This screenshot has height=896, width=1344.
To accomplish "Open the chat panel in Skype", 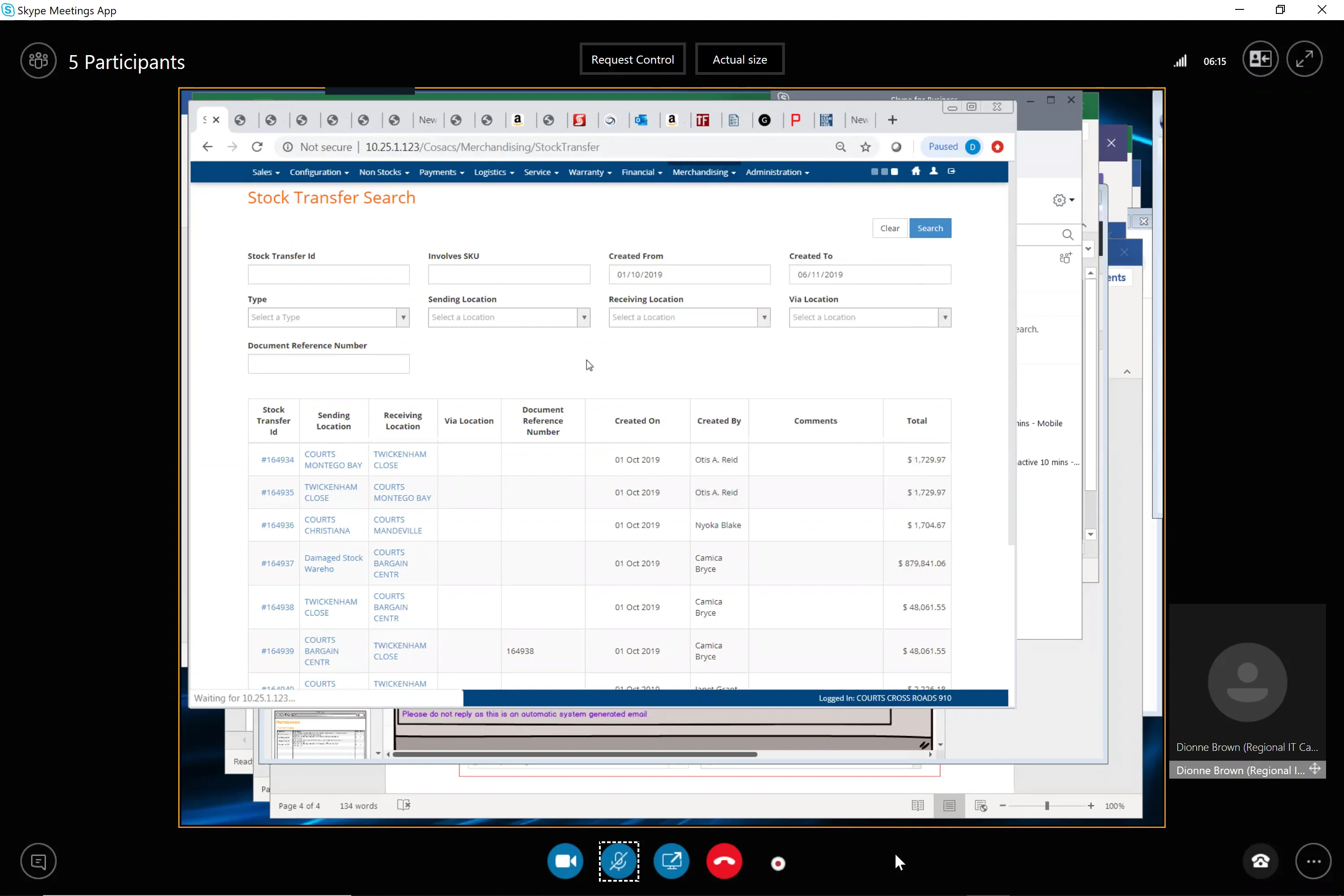I will tap(38, 861).
